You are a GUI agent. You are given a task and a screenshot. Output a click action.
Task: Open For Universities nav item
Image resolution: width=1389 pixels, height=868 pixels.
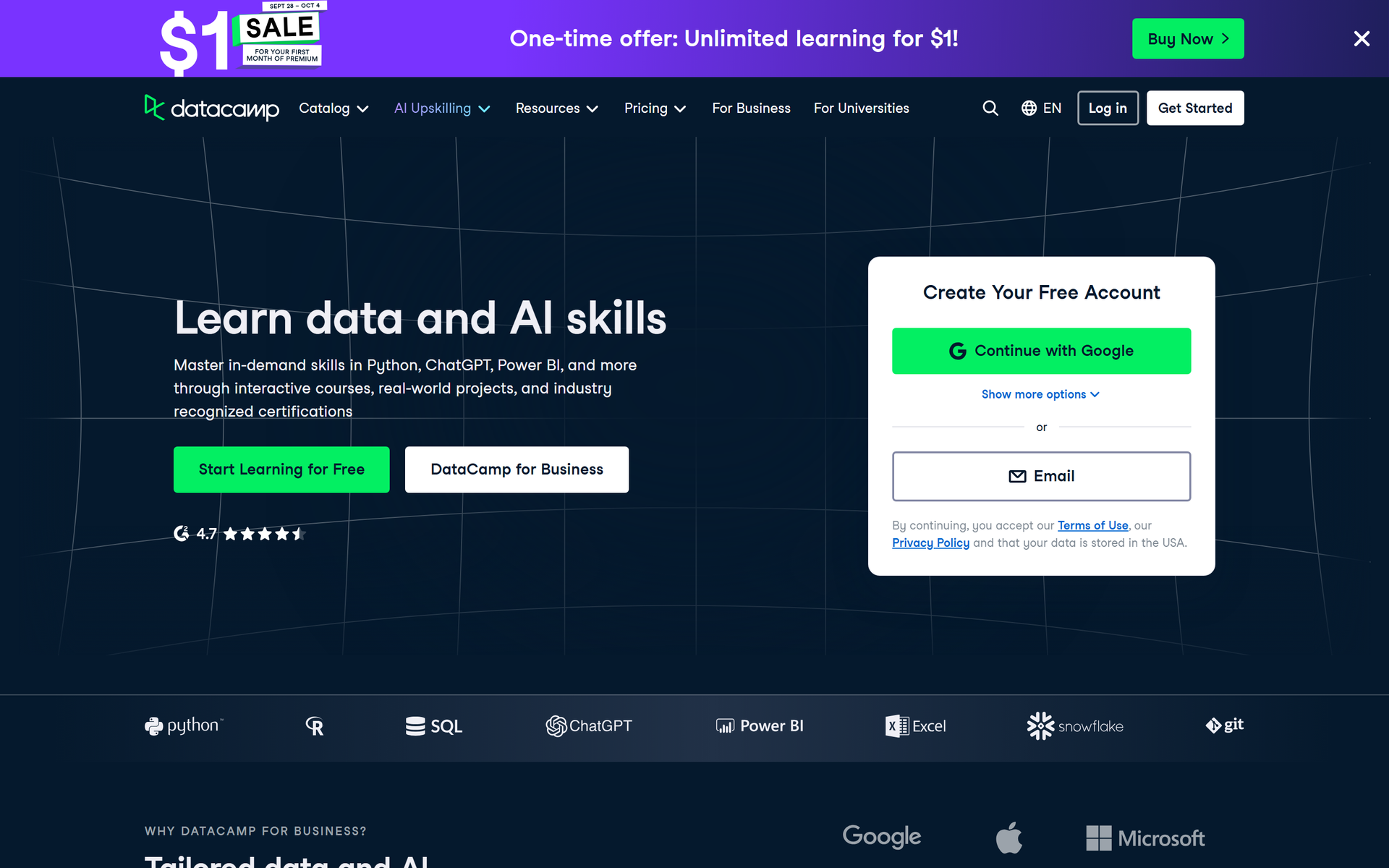861,108
